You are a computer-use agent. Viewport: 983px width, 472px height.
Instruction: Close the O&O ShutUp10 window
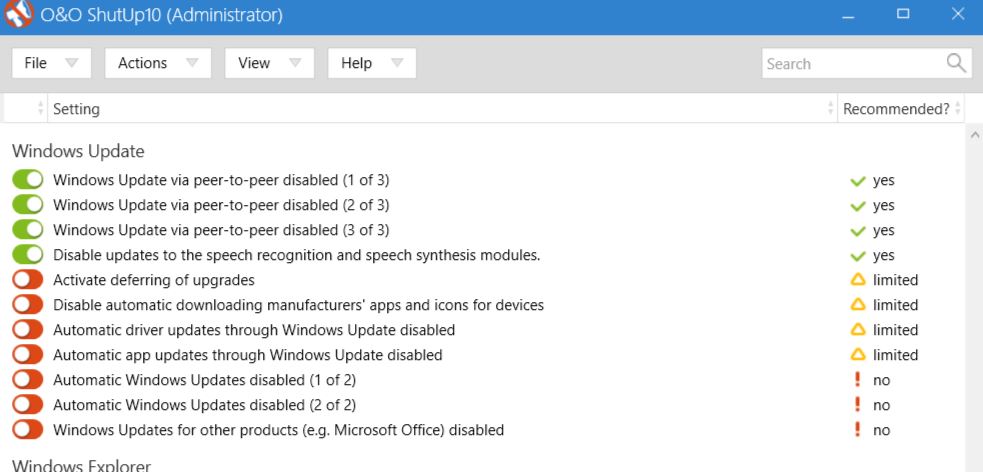(957, 14)
